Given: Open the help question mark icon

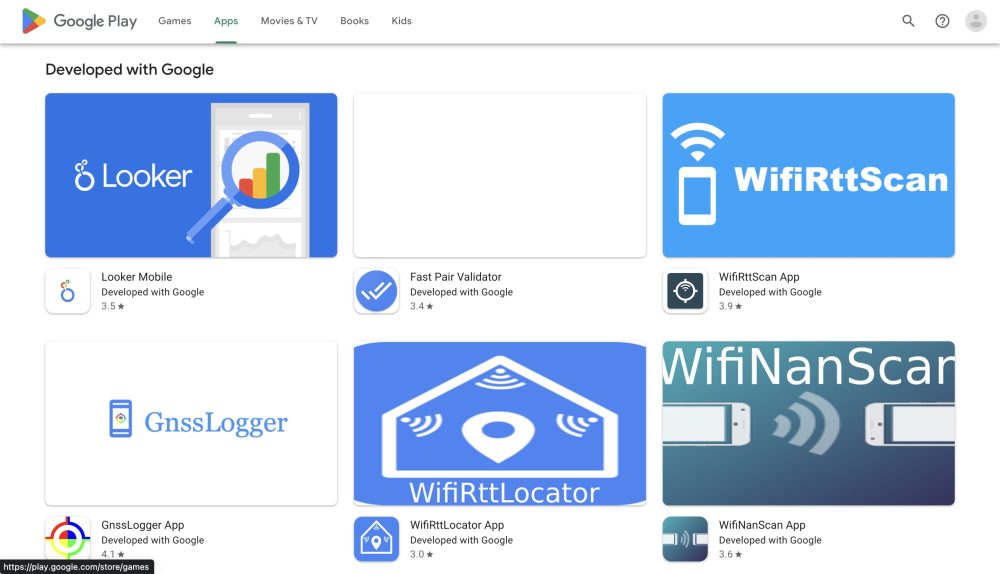Looking at the screenshot, I should (x=942, y=21).
